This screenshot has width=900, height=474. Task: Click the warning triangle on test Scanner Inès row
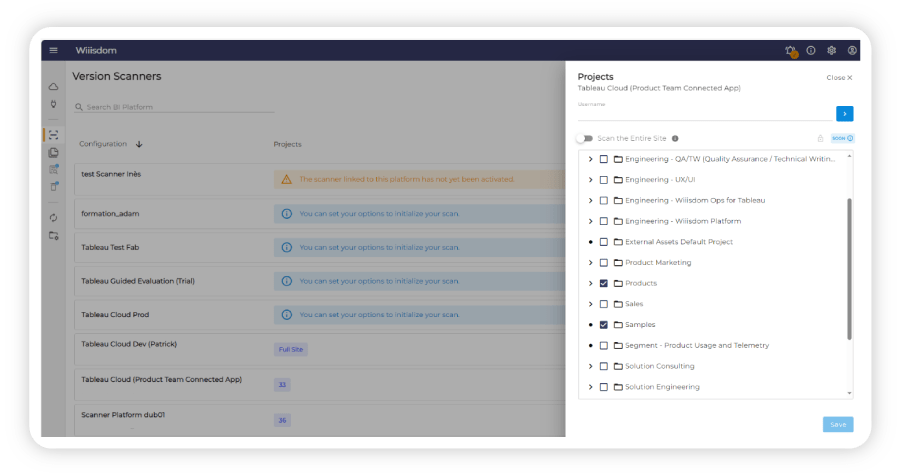click(x=286, y=180)
